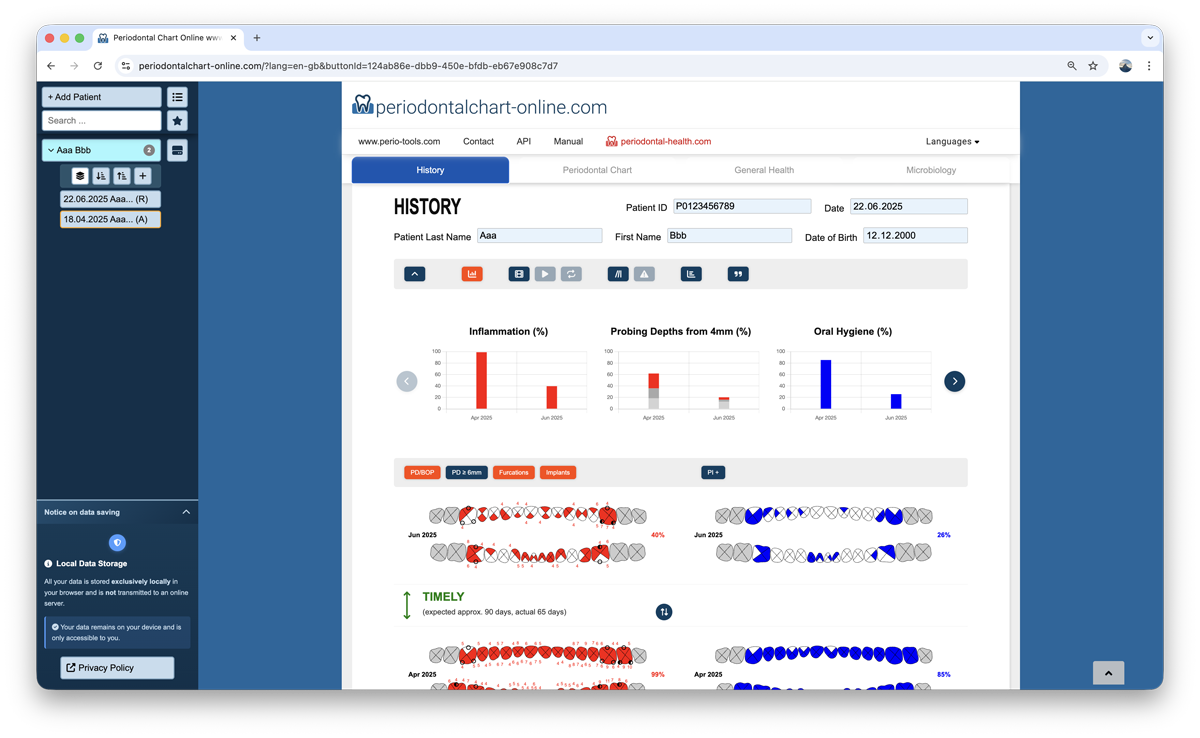Collapse the Notice on data saving panel
This screenshot has width=1200, height=738.
point(186,512)
